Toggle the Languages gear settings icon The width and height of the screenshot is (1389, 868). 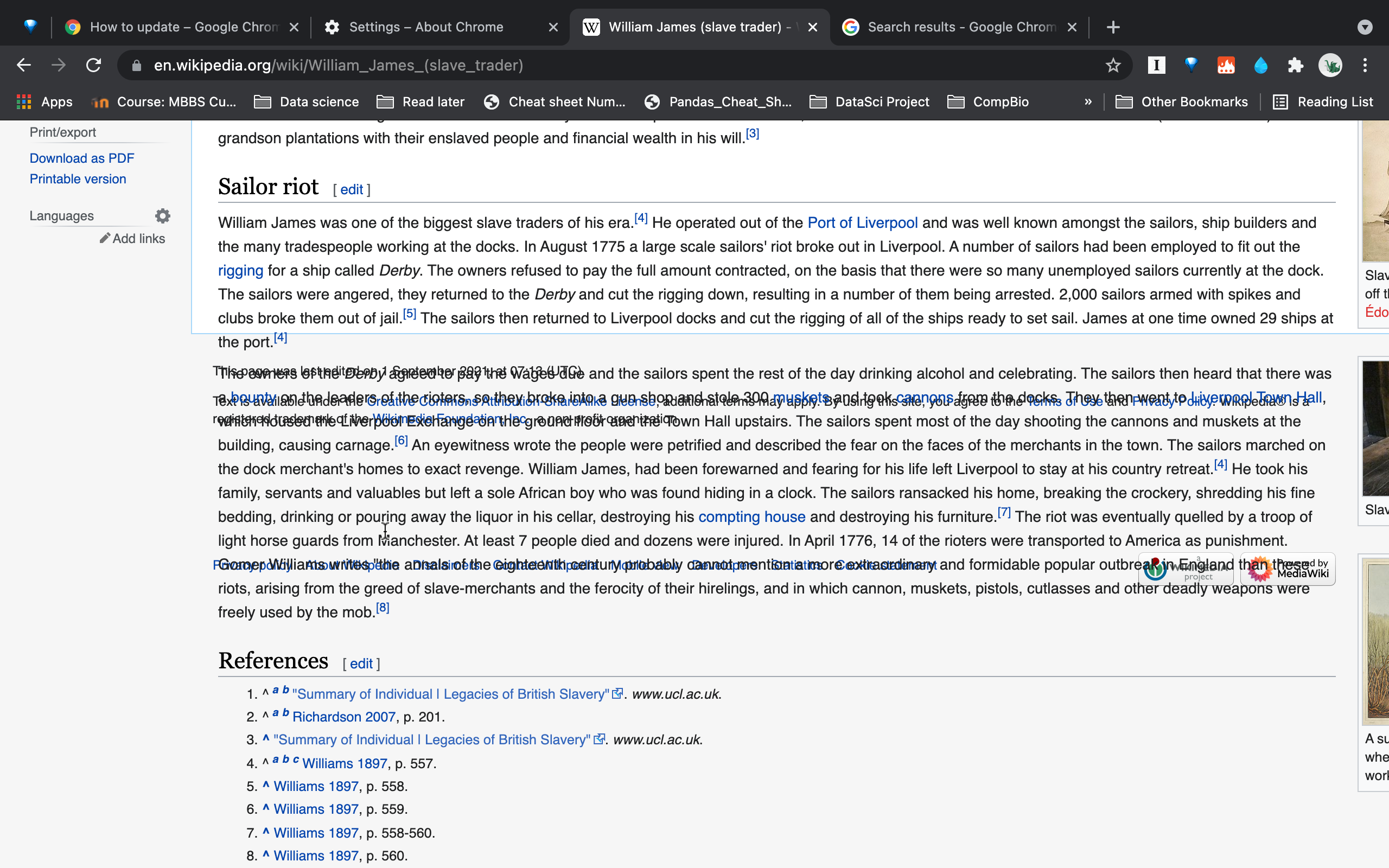point(163,215)
